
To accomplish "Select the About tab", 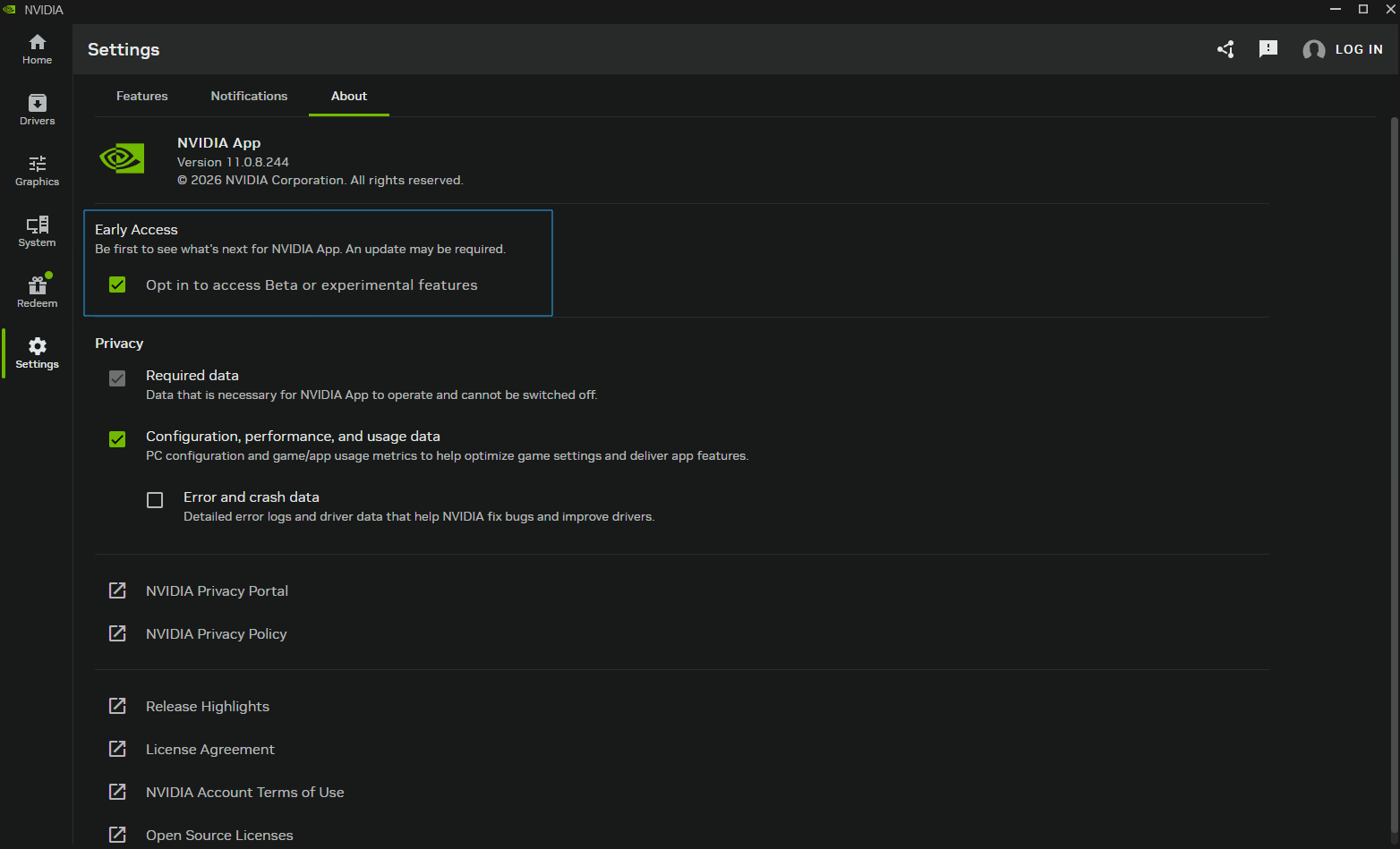I will (349, 96).
